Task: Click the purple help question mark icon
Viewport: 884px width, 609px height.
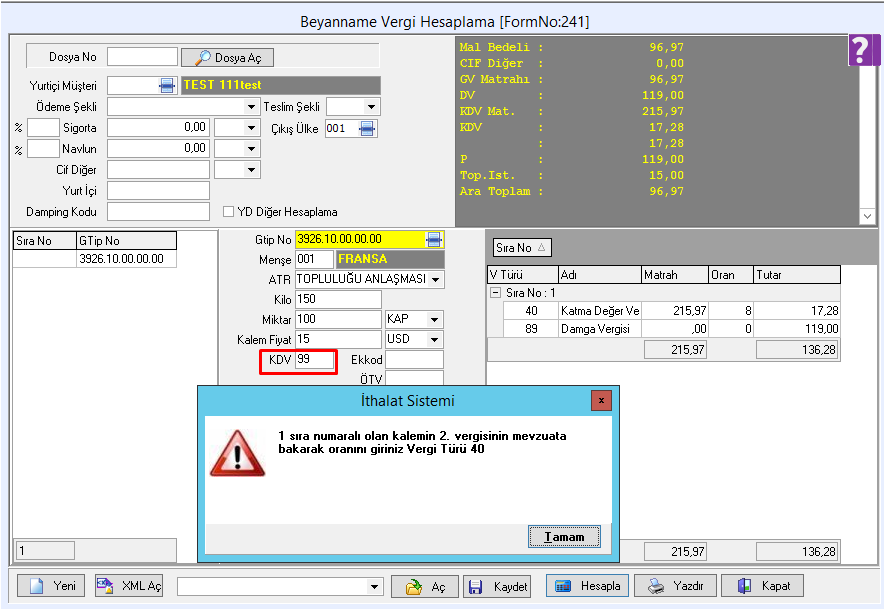Action: coord(864,50)
